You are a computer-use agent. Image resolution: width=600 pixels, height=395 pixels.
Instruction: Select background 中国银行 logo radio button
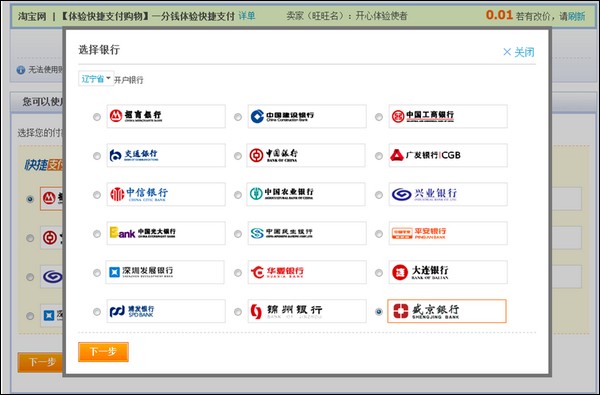[30, 238]
